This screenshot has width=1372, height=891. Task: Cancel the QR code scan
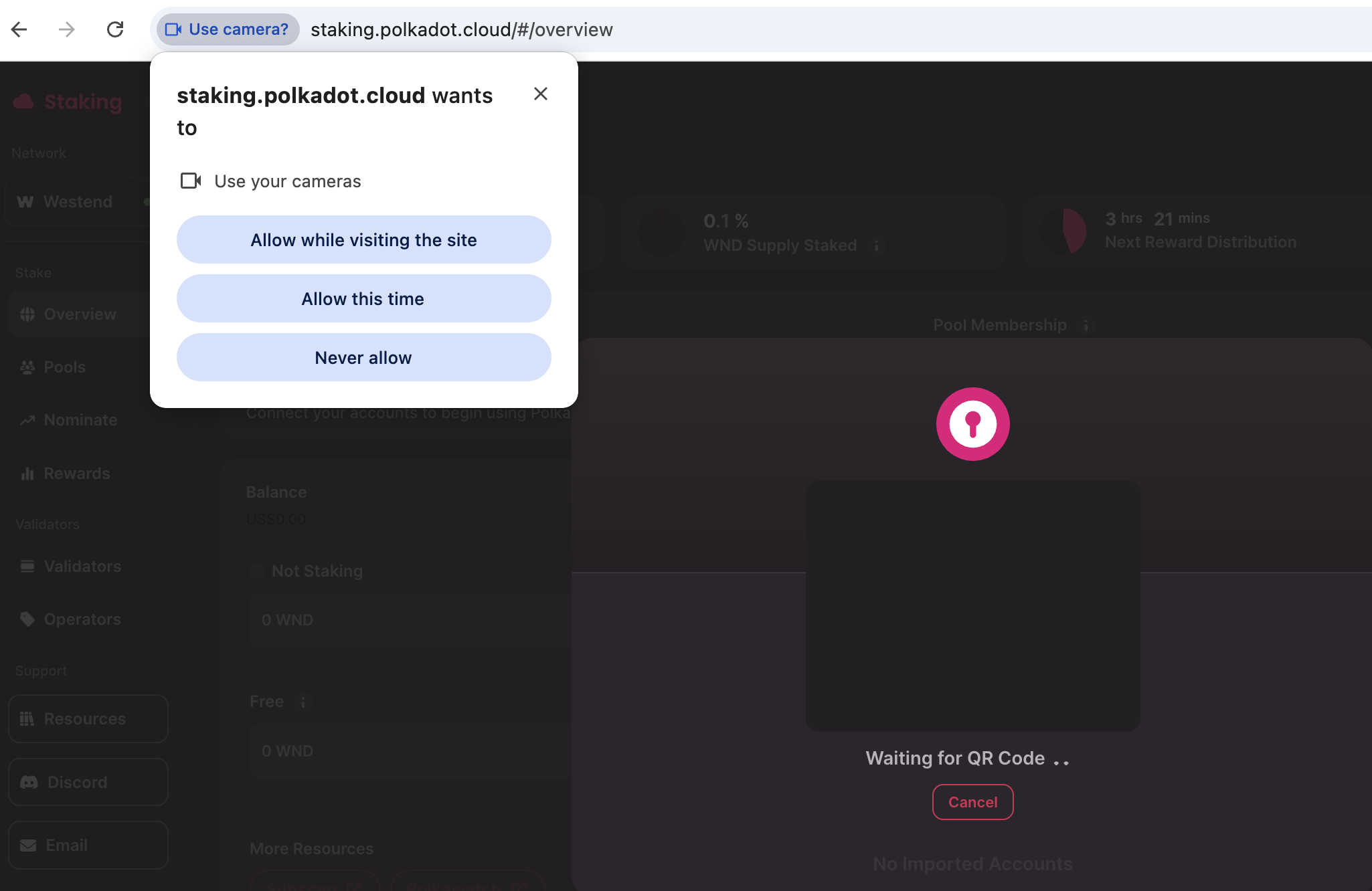tap(972, 802)
